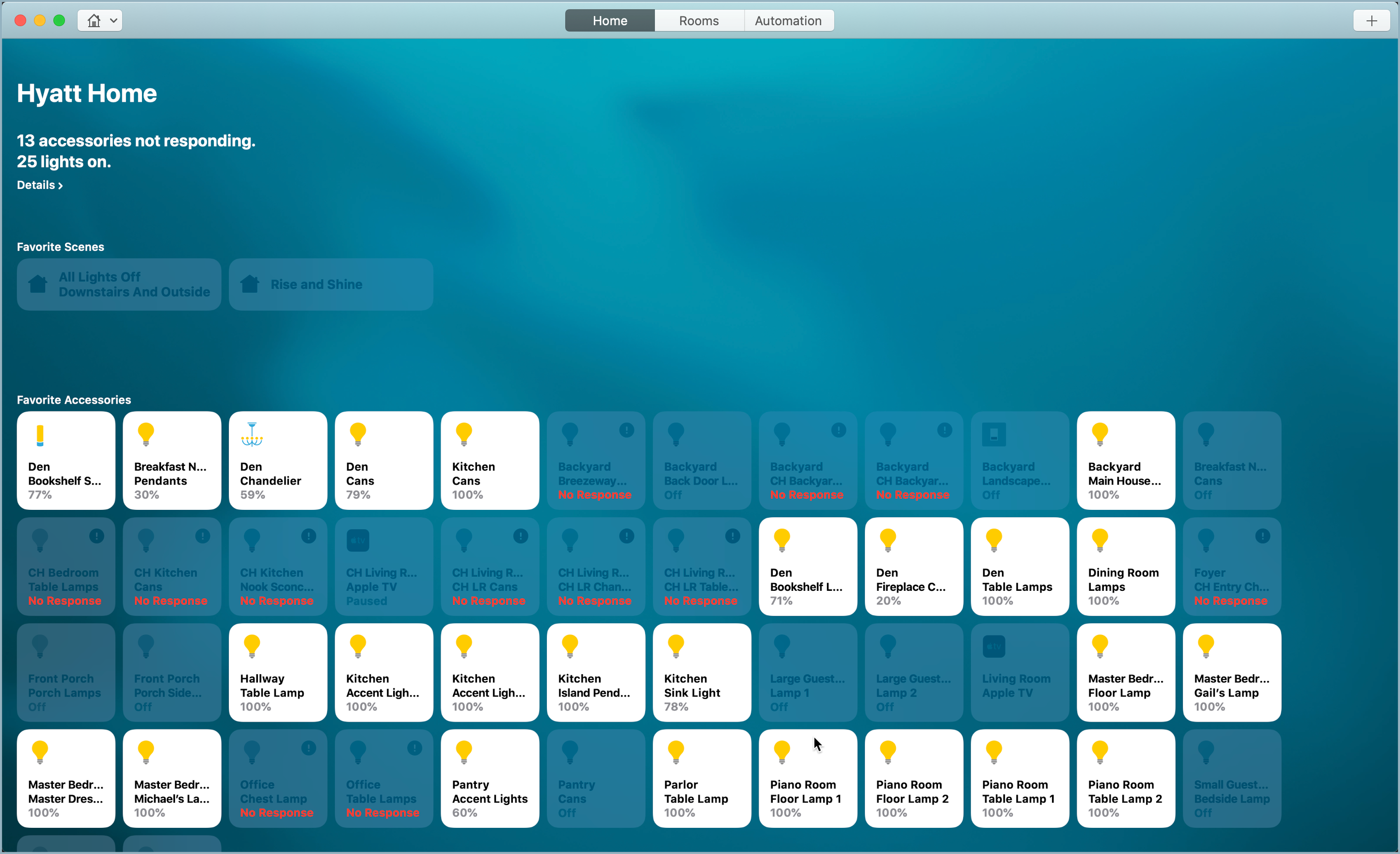The image size is (1400, 854).
Task: Run the Rise and Shine scene
Action: pyautogui.click(x=331, y=284)
